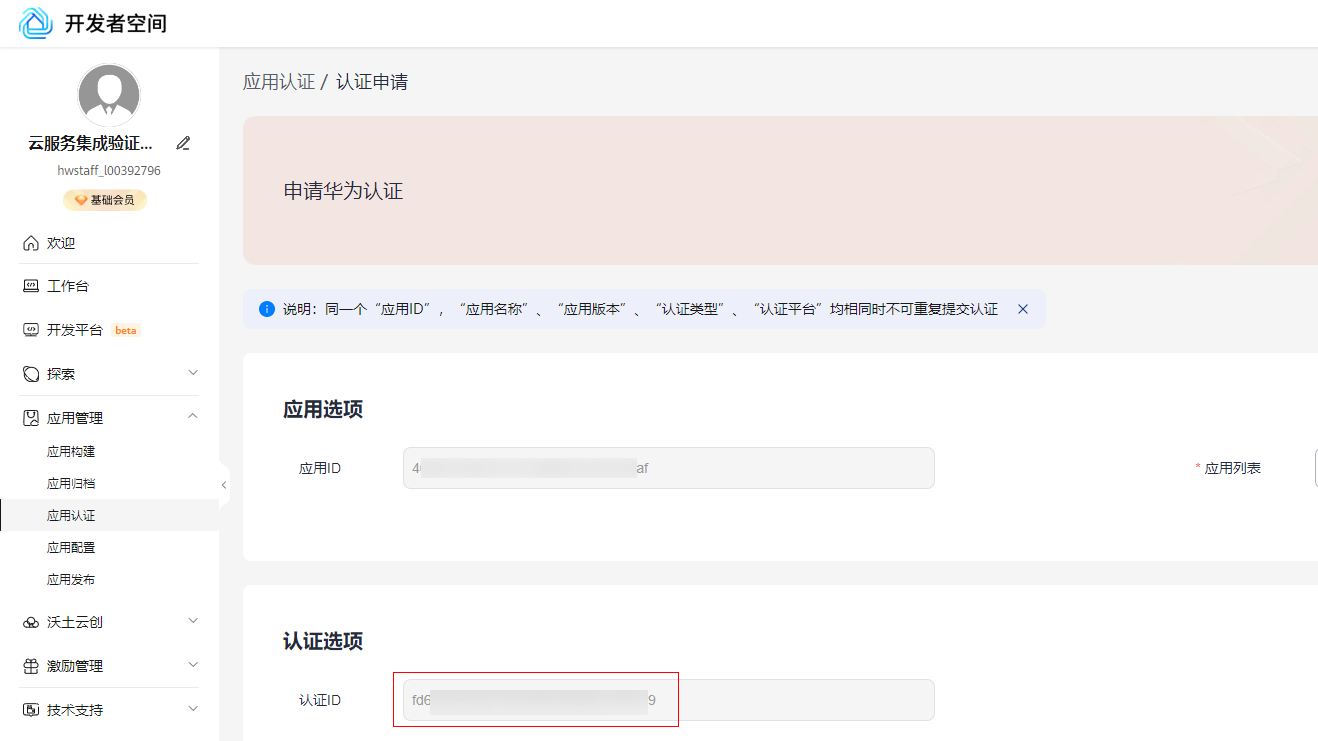Click the 应用认证 breadcrumb link
This screenshot has width=1318, height=741.
(279, 82)
